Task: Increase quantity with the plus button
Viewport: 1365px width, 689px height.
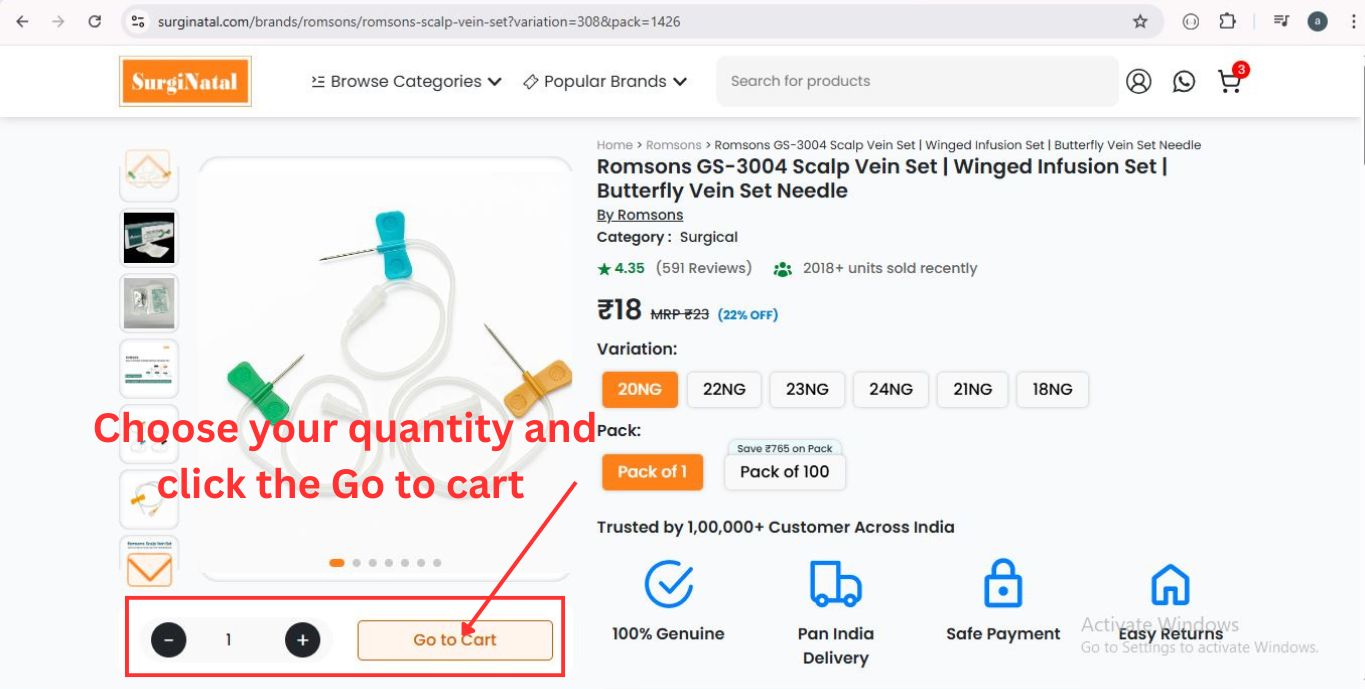Action: (x=302, y=640)
